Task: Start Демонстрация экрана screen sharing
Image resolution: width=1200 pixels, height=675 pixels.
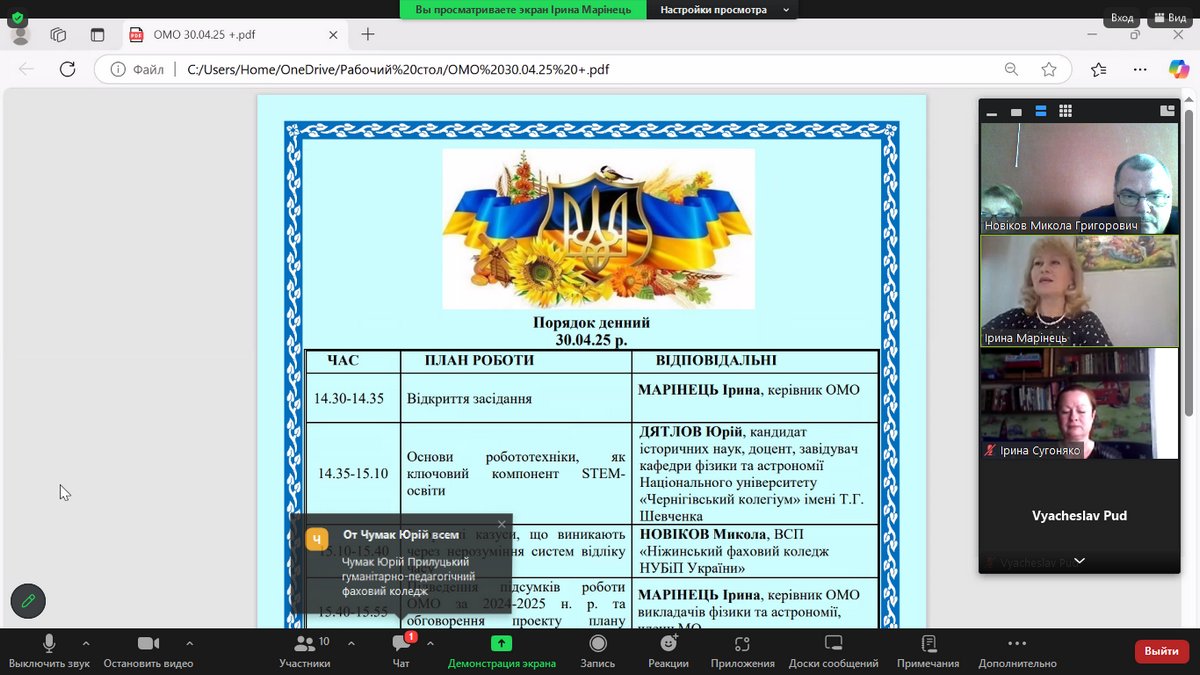Action: [x=501, y=651]
